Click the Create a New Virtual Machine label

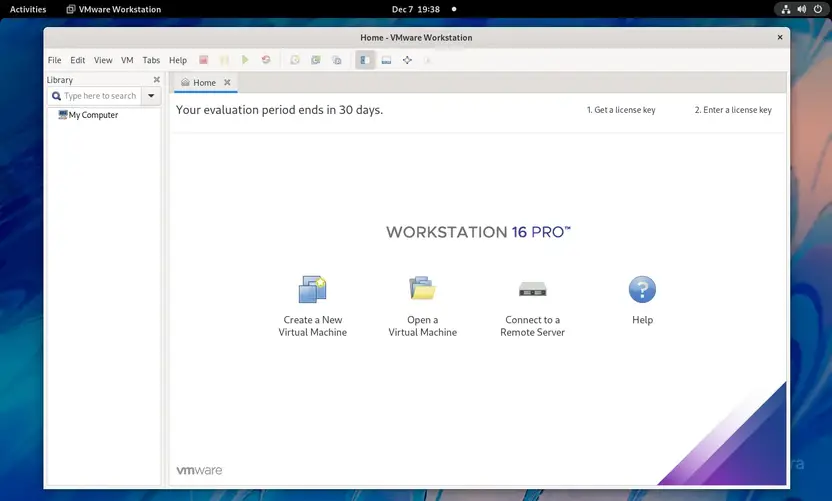313,326
